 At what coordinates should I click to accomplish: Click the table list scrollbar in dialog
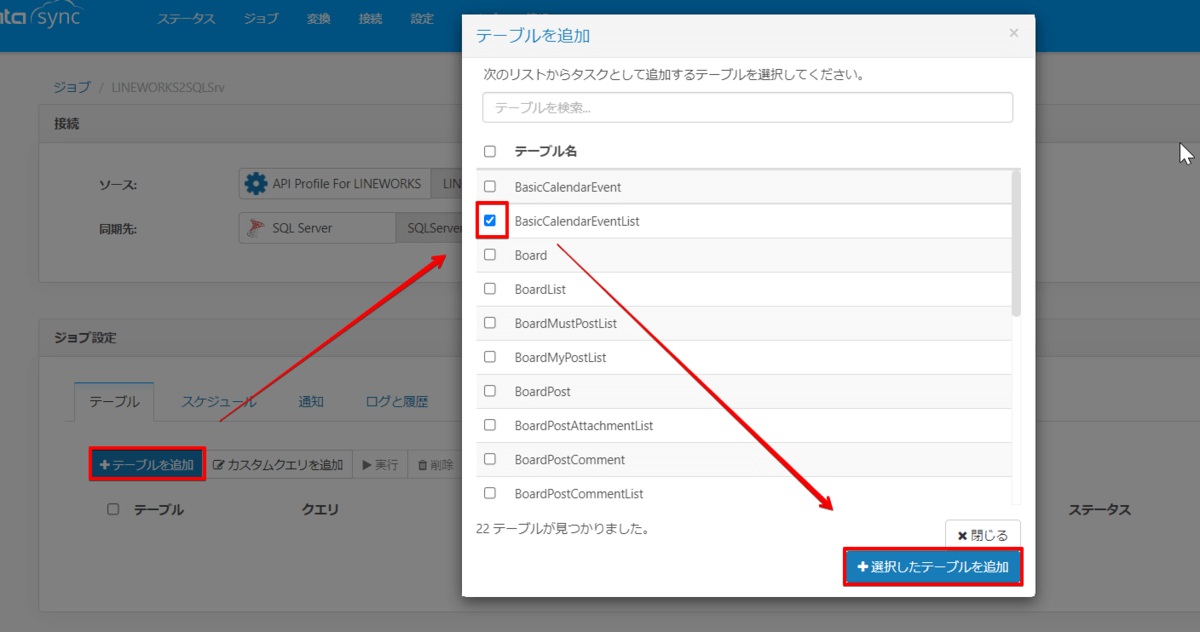click(x=1016, y=243)
